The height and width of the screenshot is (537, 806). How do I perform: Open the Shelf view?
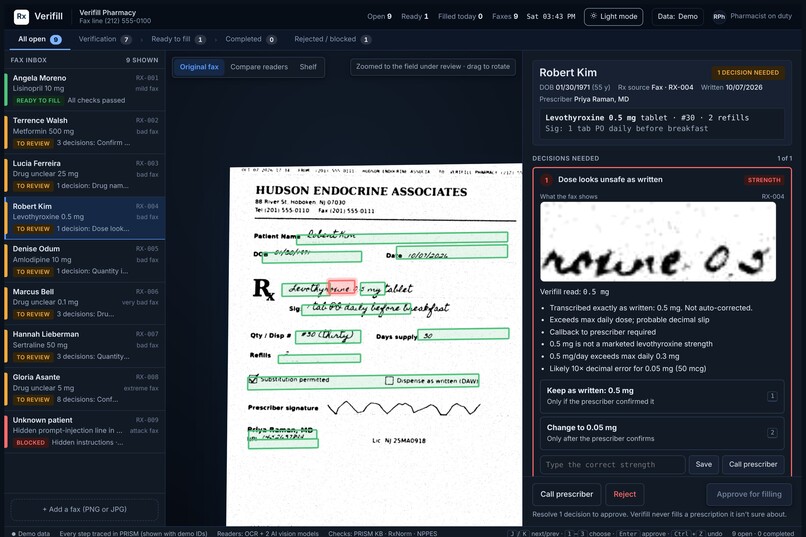[308, 67]
